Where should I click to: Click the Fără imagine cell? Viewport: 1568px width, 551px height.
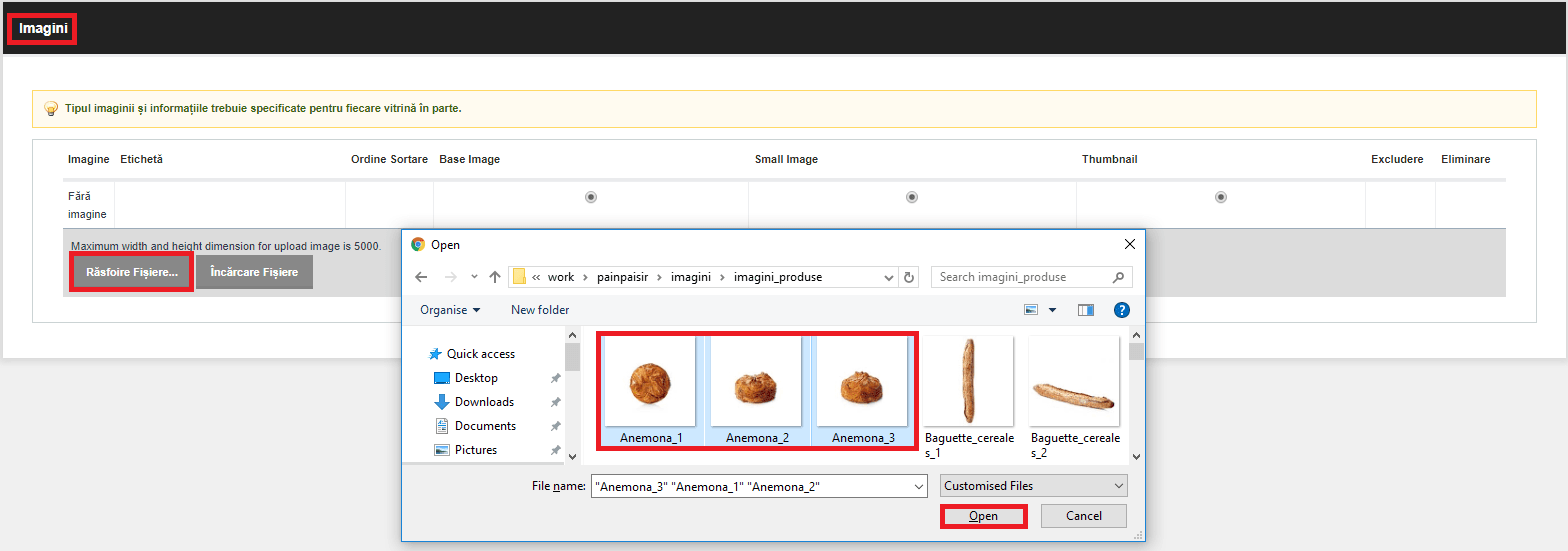point(87,205)
